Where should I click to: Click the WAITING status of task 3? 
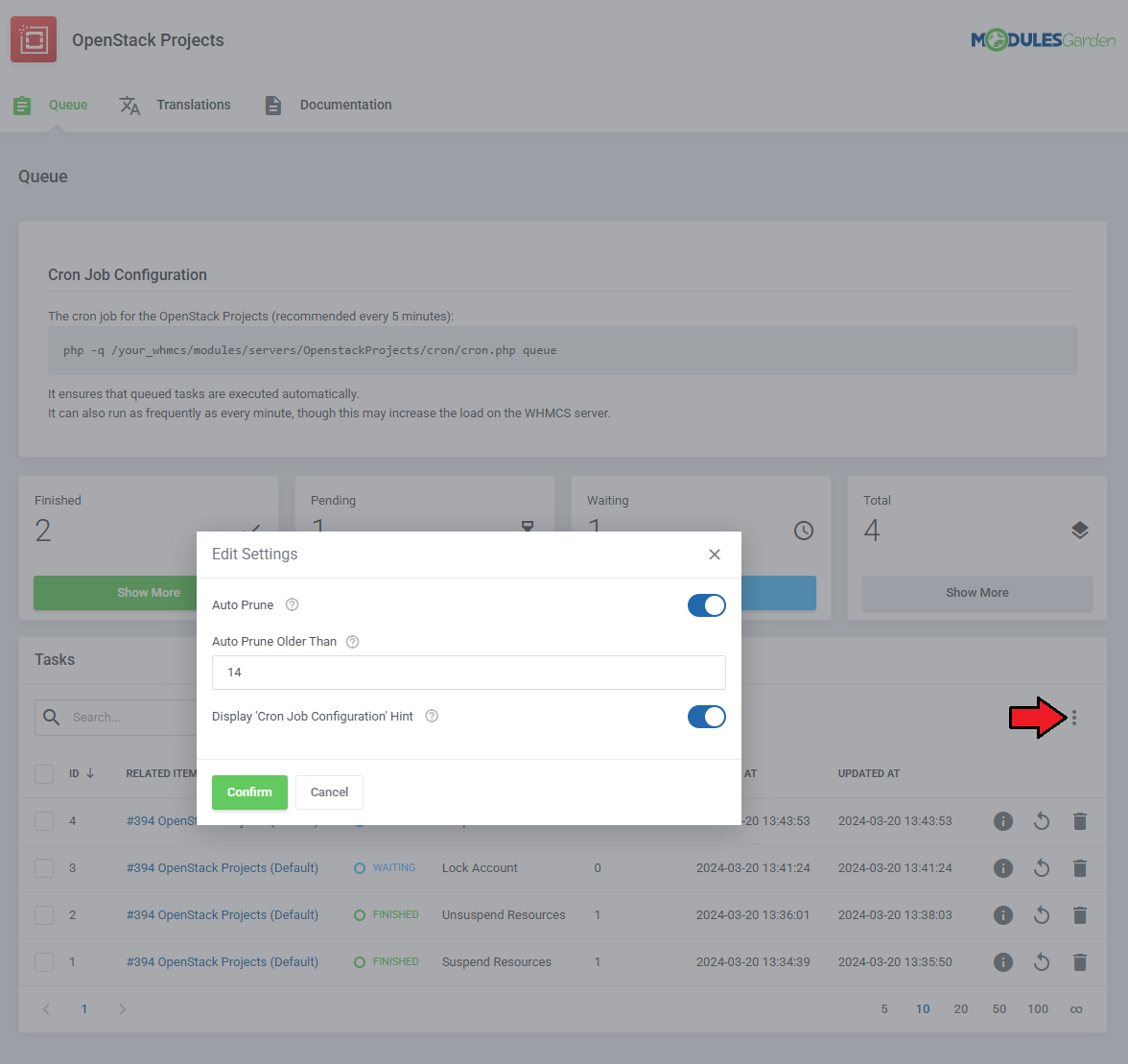(385, 868)
